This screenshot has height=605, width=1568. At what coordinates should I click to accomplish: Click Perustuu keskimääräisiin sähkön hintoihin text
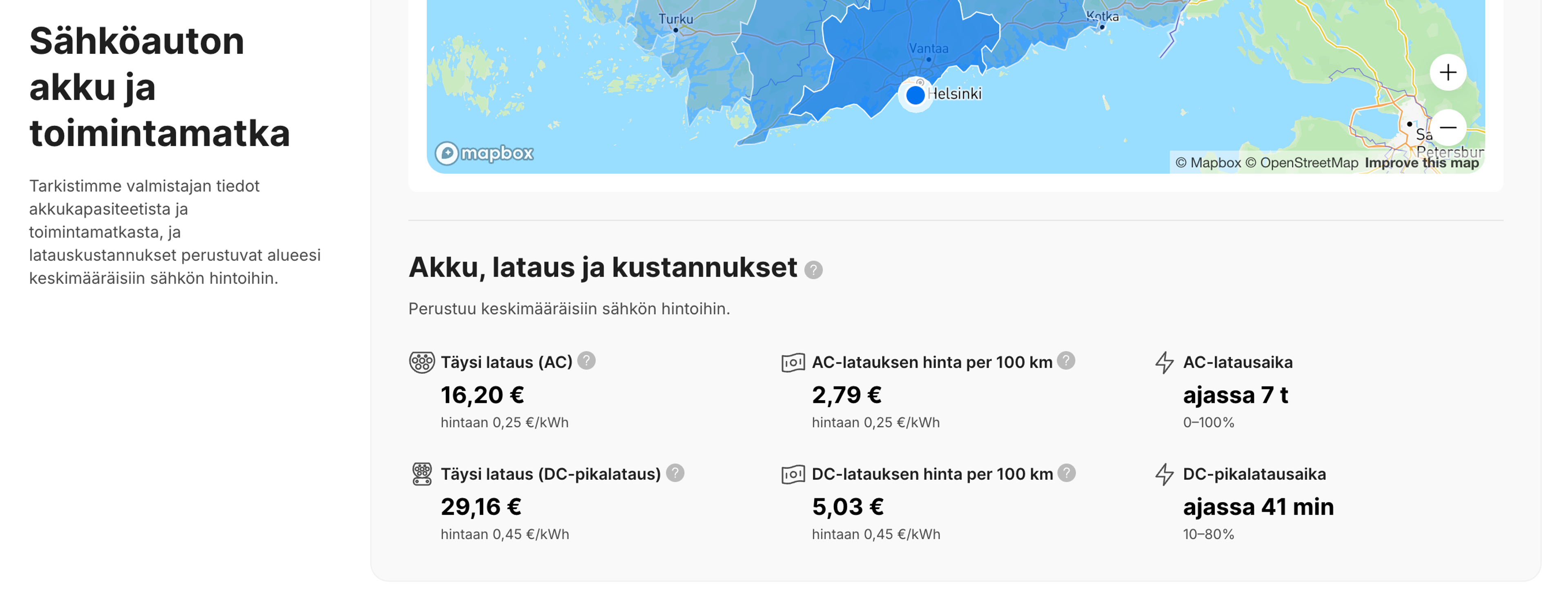click(x=569, y=309)
